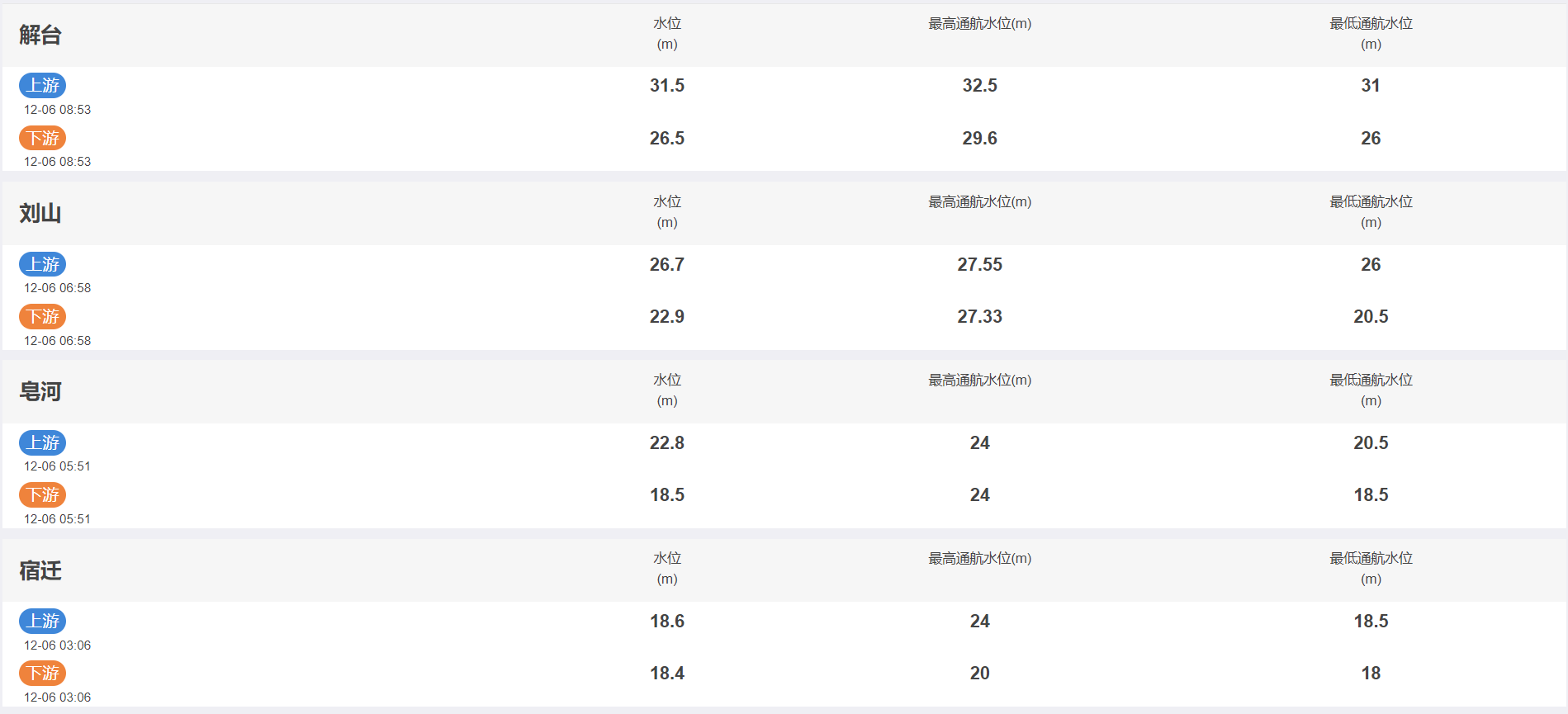Select the 上游 badge under 宿迁
1568x714 pixels.
42,621
